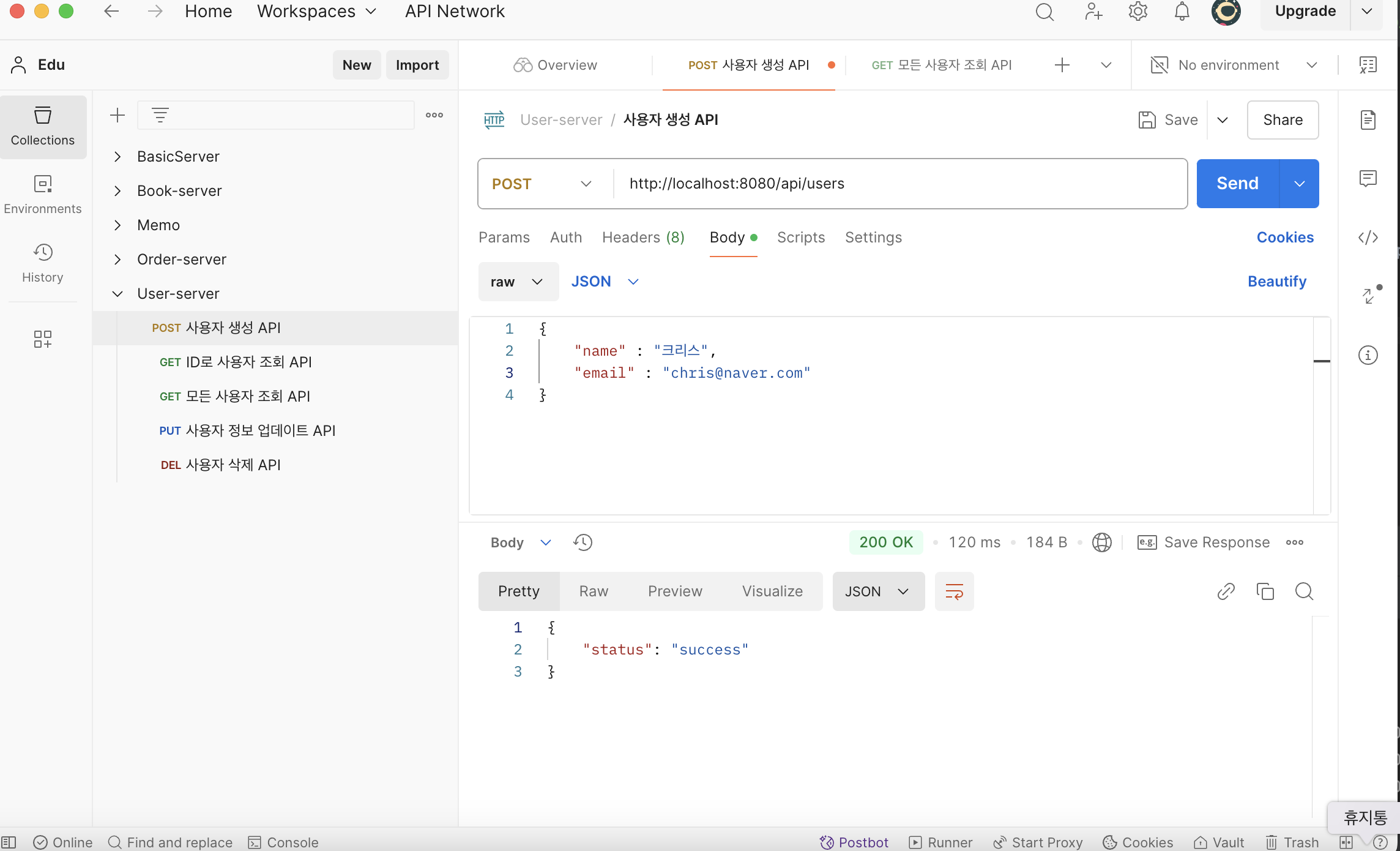This screenshot has height=851, width=1400.
Task: Click the response history clock icon
Action: coord(583,542)
